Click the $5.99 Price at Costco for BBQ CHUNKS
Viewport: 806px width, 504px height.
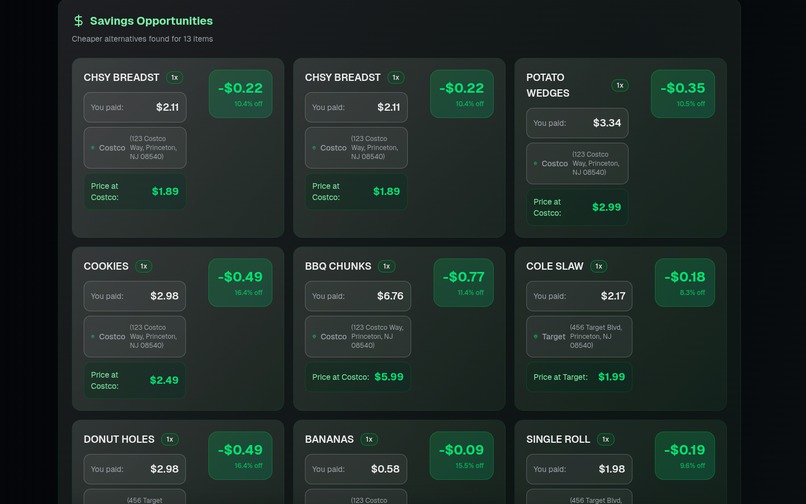click(358, 377)
